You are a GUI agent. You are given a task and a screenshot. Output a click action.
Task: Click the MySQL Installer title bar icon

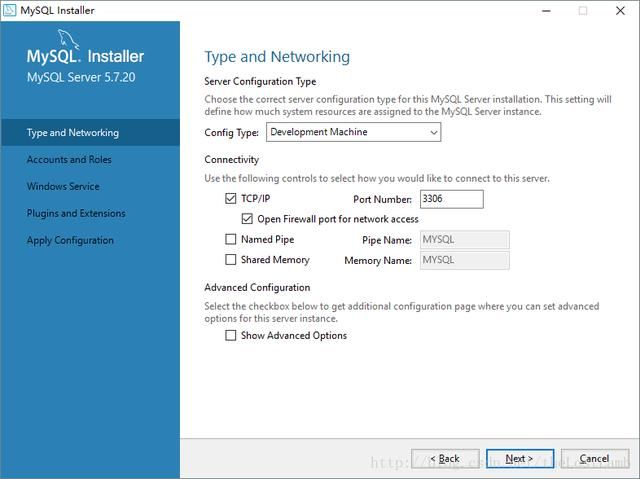pos(9,10)
